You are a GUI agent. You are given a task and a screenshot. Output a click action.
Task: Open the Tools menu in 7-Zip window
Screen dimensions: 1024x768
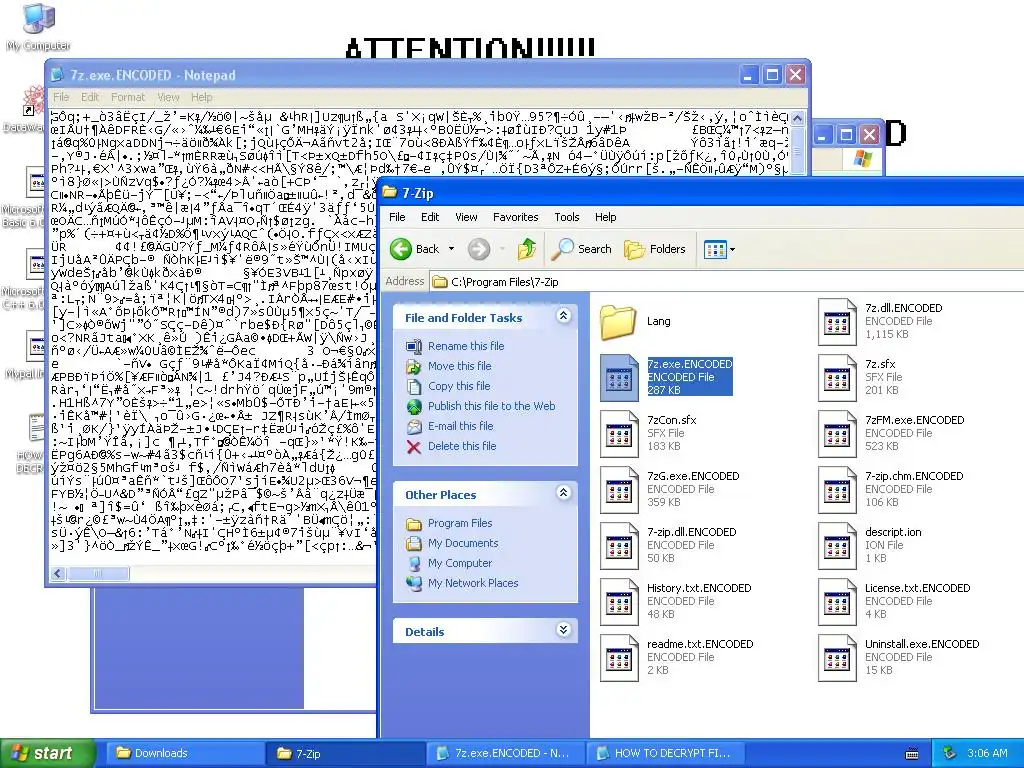(x=567, y=217)
